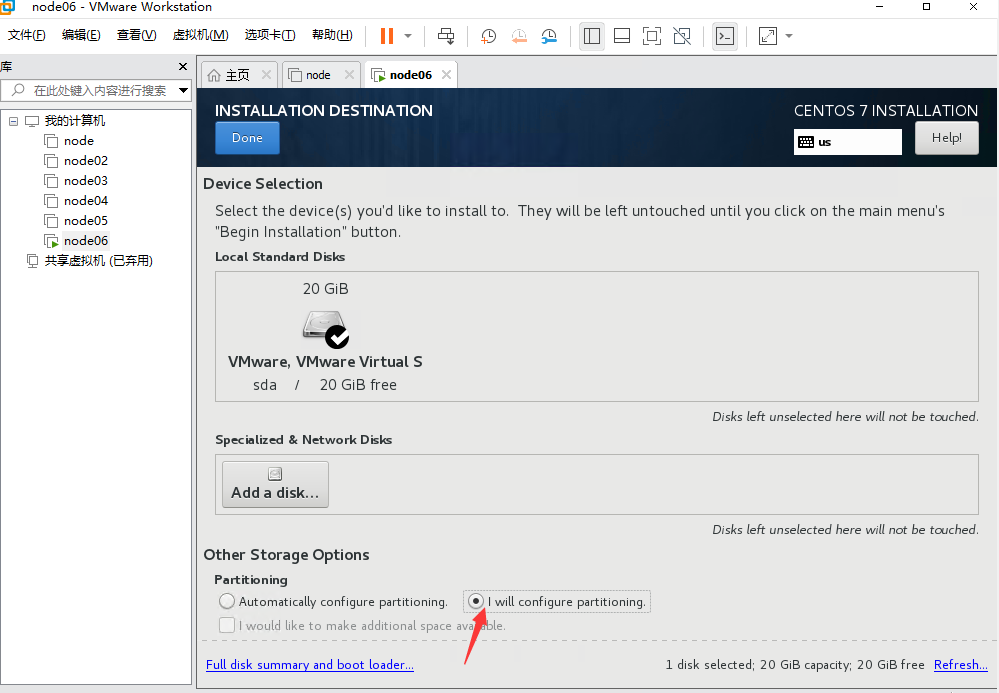Send Ctrl+Alt+Del to virtual machine
The height and width of the screenshot is (693, 999).
(446, 36)
